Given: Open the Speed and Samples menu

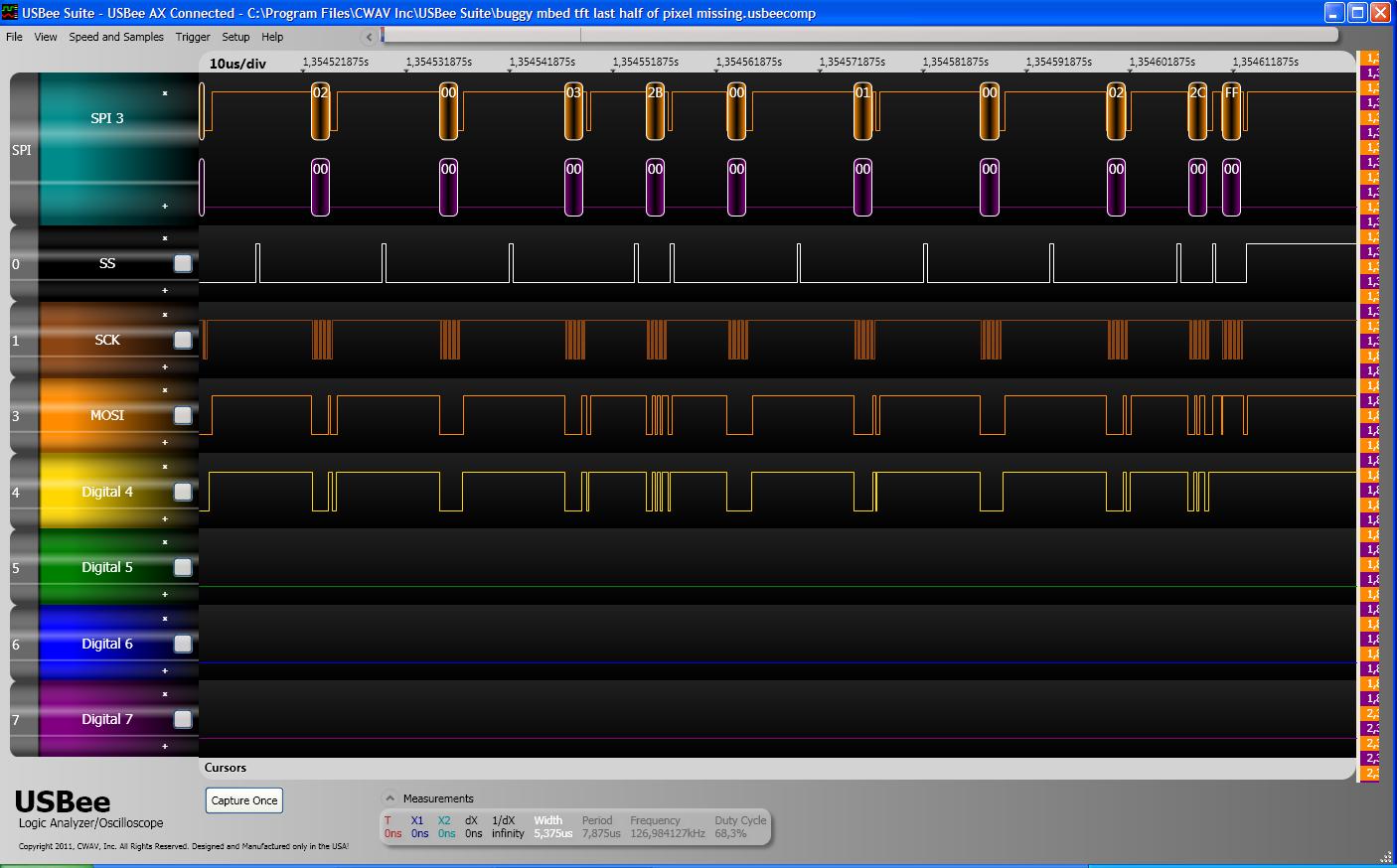Looking at the screenshot, I should tap(116, 37).
